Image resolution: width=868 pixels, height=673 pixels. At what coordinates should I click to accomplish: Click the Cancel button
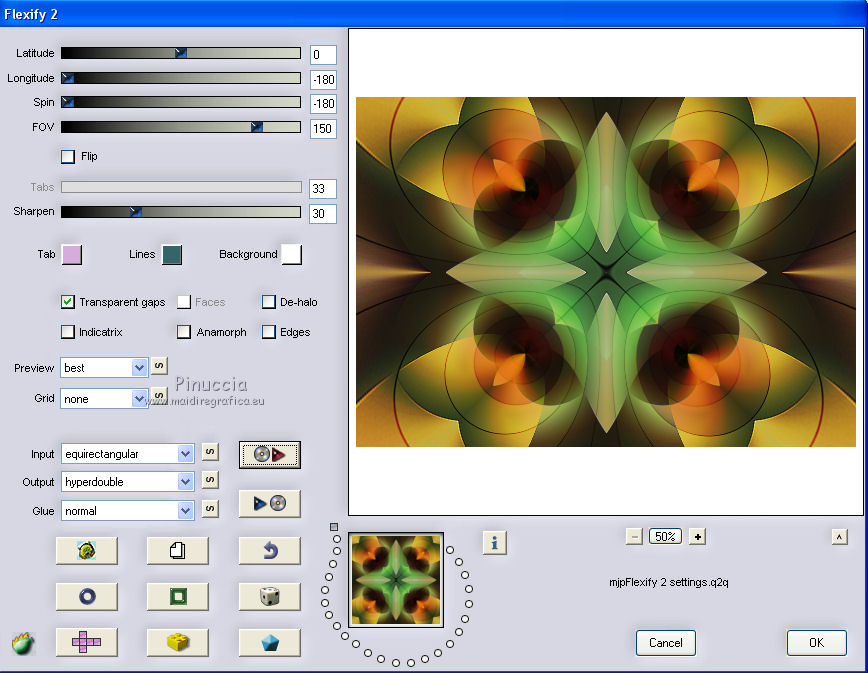(x=666, y=643)
